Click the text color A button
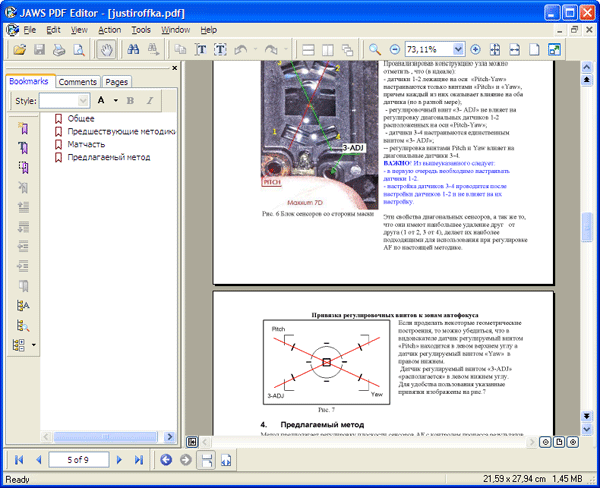Image resolution: width=600 pixels, height=488 pixels. click(101, 100)
